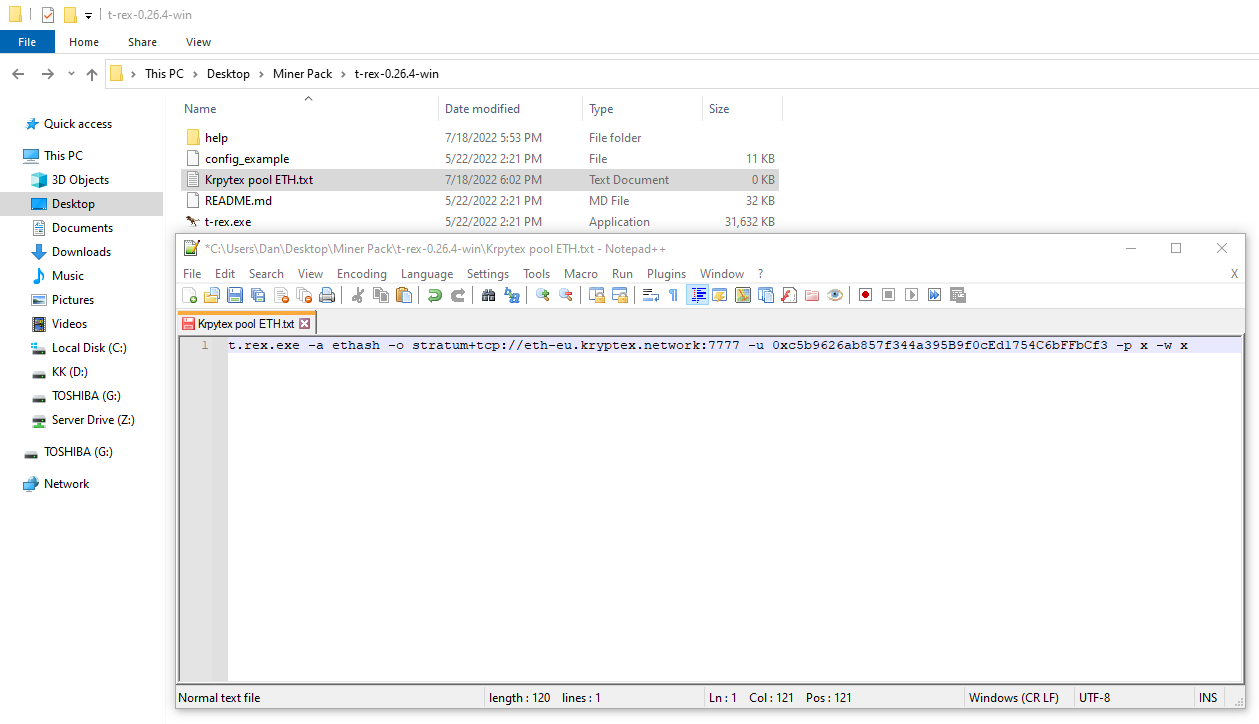Click Explorer's Back navigation arrow
Viewport: 1259px width, 724px height.
coord(18,74)
